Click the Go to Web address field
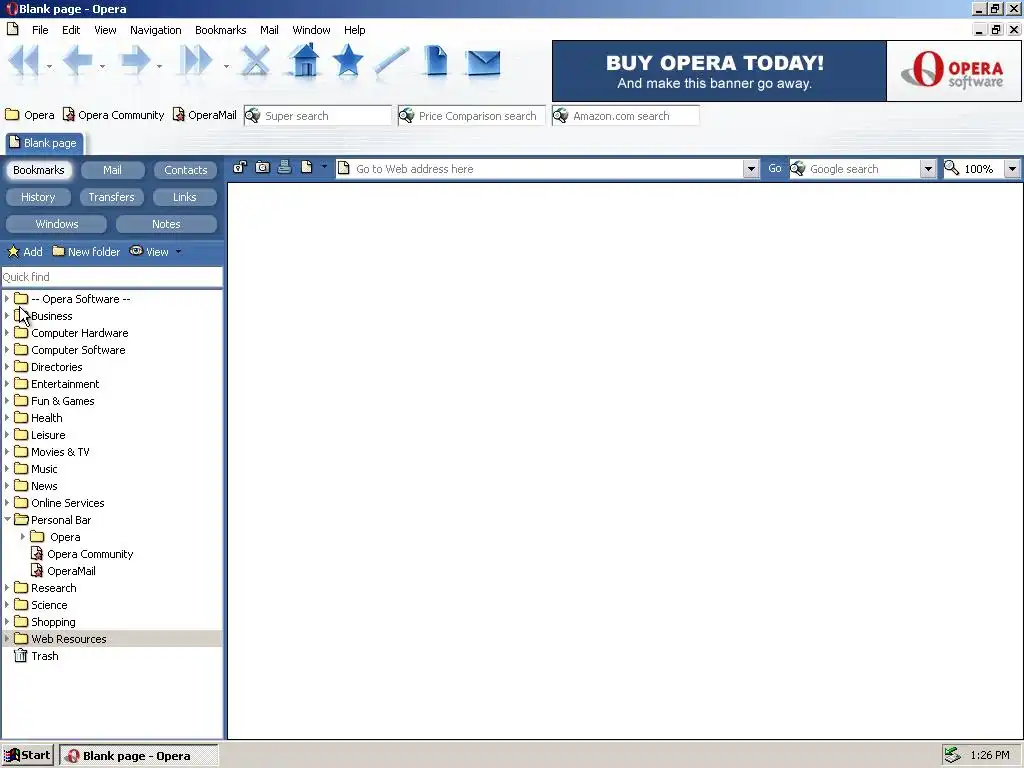This screenshot has width=1024, height=768. 540,169
